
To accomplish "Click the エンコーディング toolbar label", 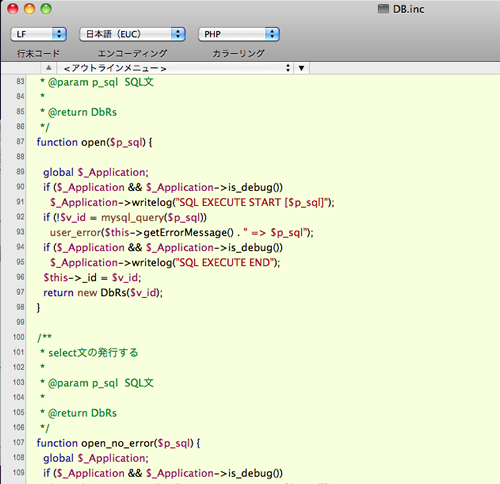I will coord(132,53).
